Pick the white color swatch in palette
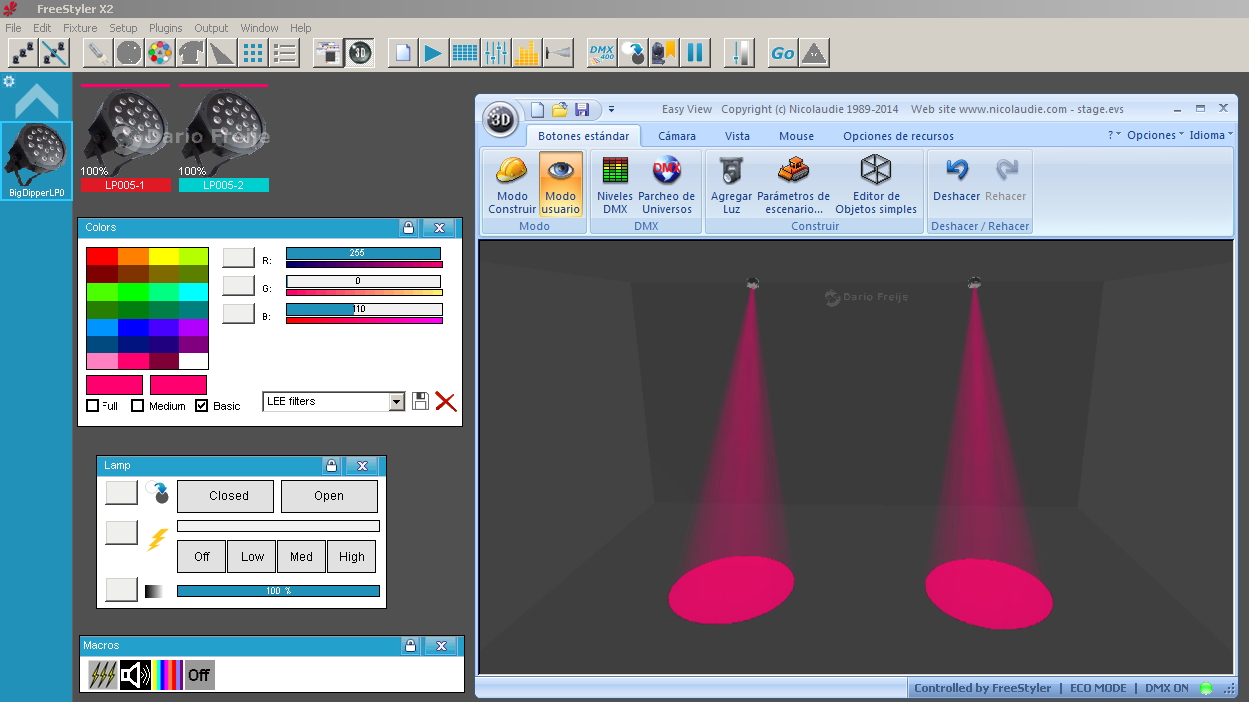The height and width of the screenshot is (702, 1249). (x=194, y=361)
